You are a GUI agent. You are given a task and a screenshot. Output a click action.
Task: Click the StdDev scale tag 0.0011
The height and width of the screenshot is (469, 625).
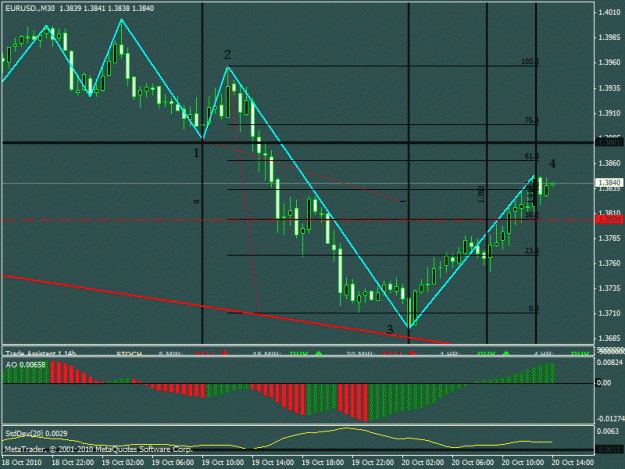click(608, 449)
